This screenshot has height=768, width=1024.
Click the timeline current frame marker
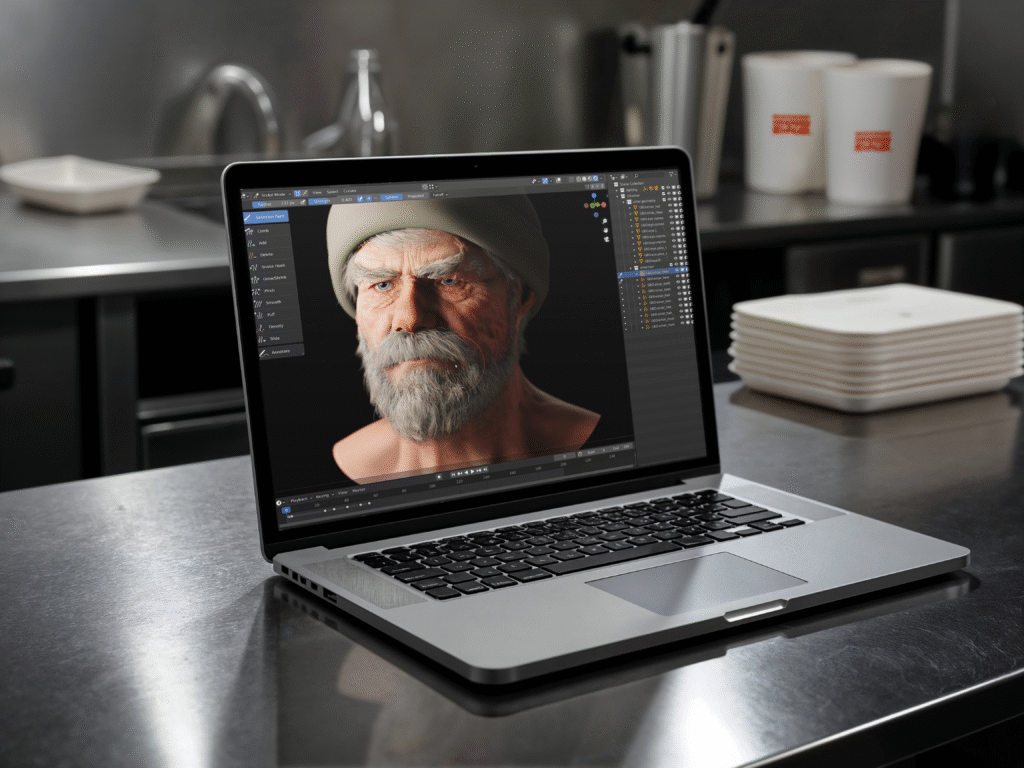(x=286, y=511)
